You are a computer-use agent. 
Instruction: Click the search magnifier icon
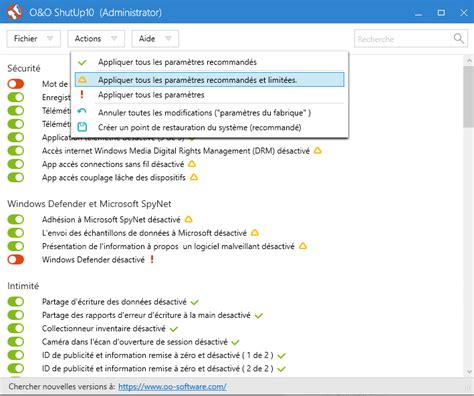459,39
